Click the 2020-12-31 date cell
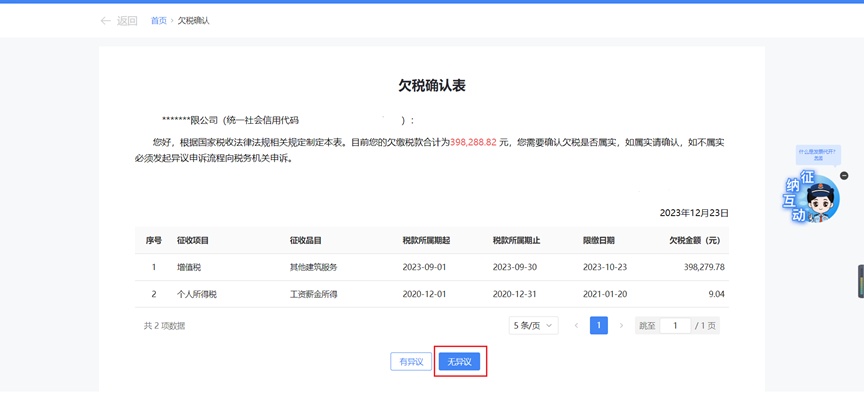The width and height of the screenshot is (864, 397). pyautogui.click(x=515, y=294)
